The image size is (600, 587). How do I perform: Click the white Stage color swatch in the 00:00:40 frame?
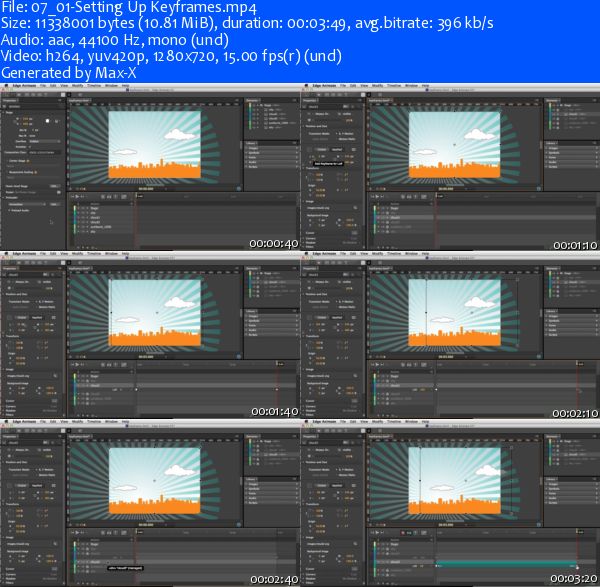tap(47, 121)
